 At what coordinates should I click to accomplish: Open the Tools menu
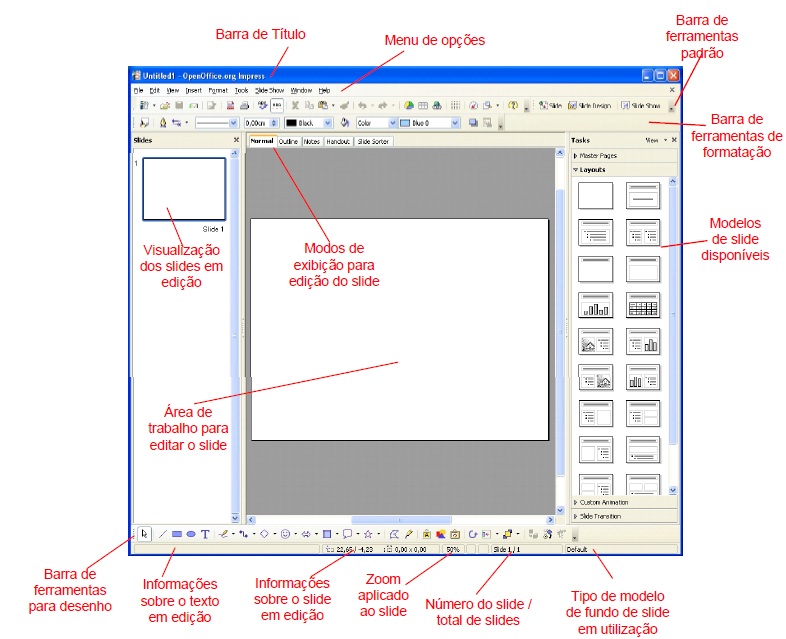(241, 91)
